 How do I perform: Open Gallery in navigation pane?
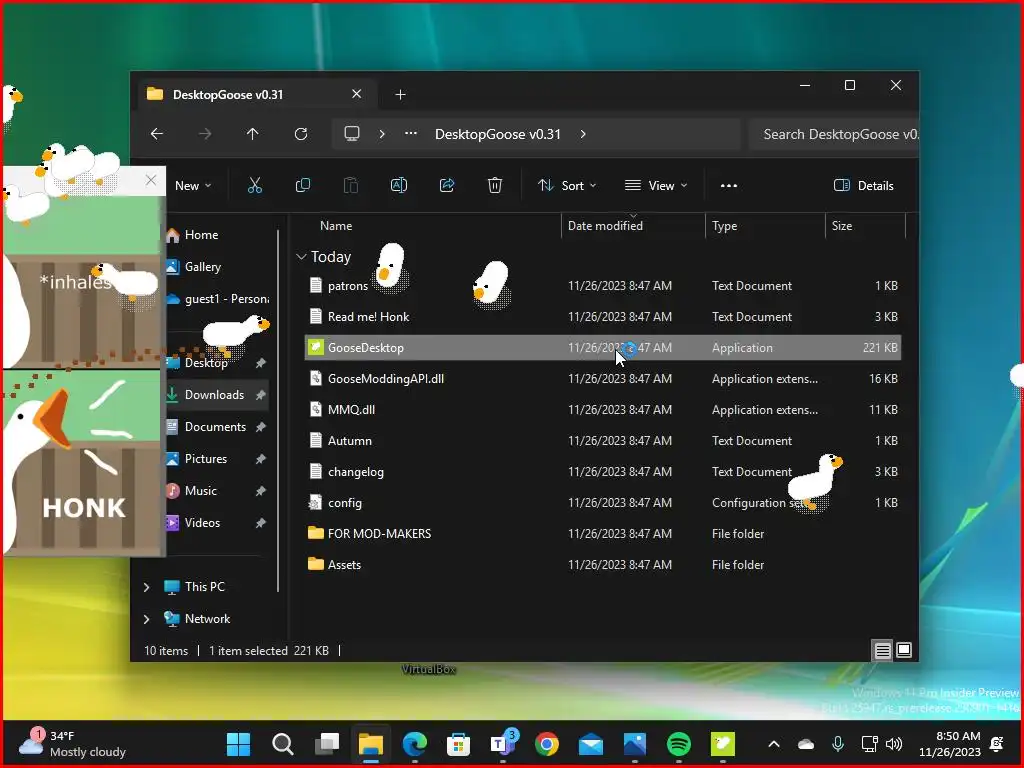(x=202, y=266)
